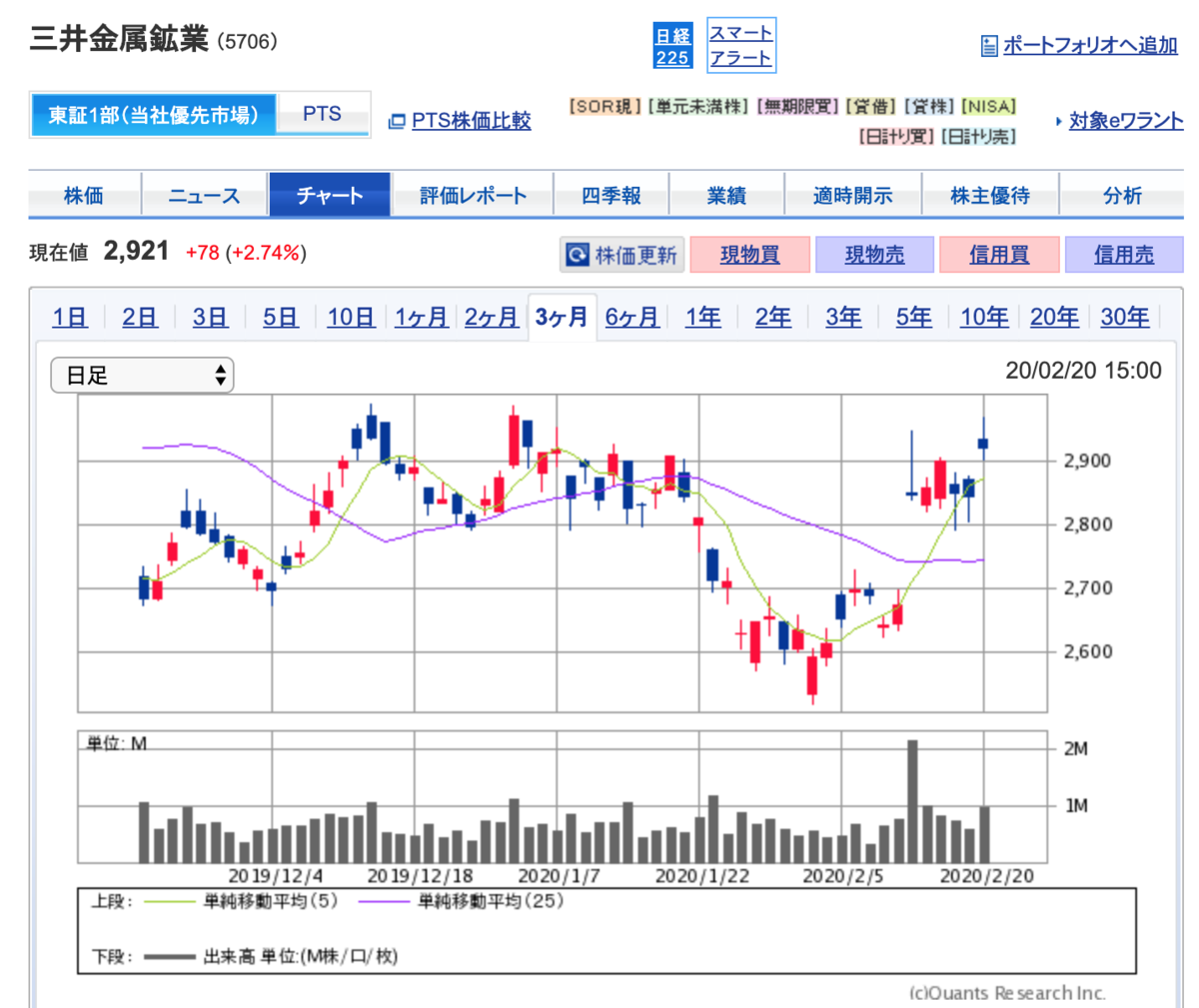This screenshot has height=1008, width=1199.
Task: Open the 評価レポート tab
Action: (473, 195)
